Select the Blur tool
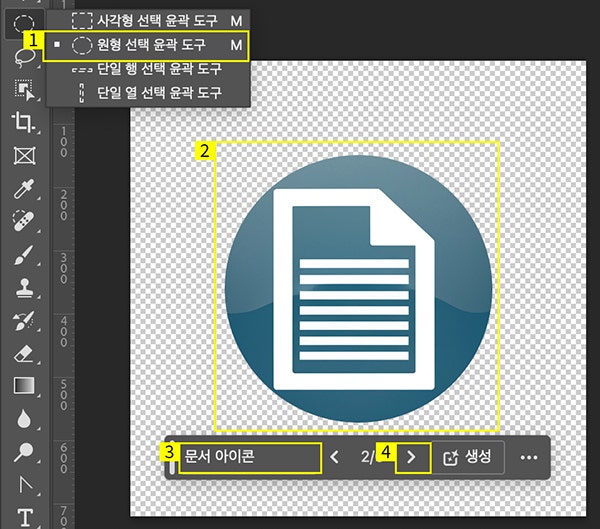Viewport: 600px width, 529px height. 24,419
